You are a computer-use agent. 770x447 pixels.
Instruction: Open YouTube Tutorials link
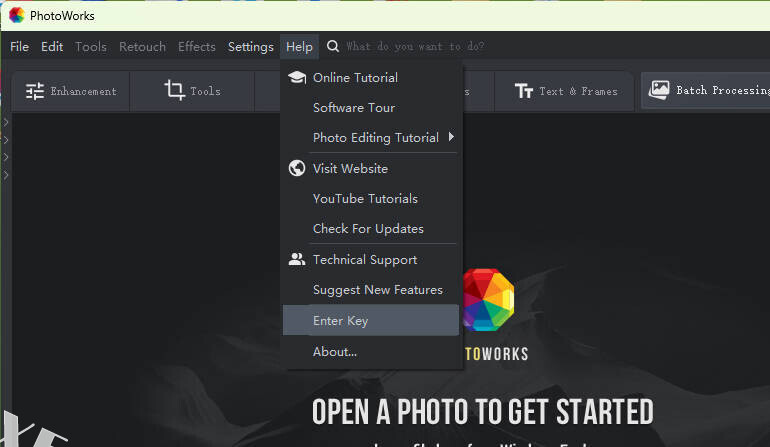365,199
